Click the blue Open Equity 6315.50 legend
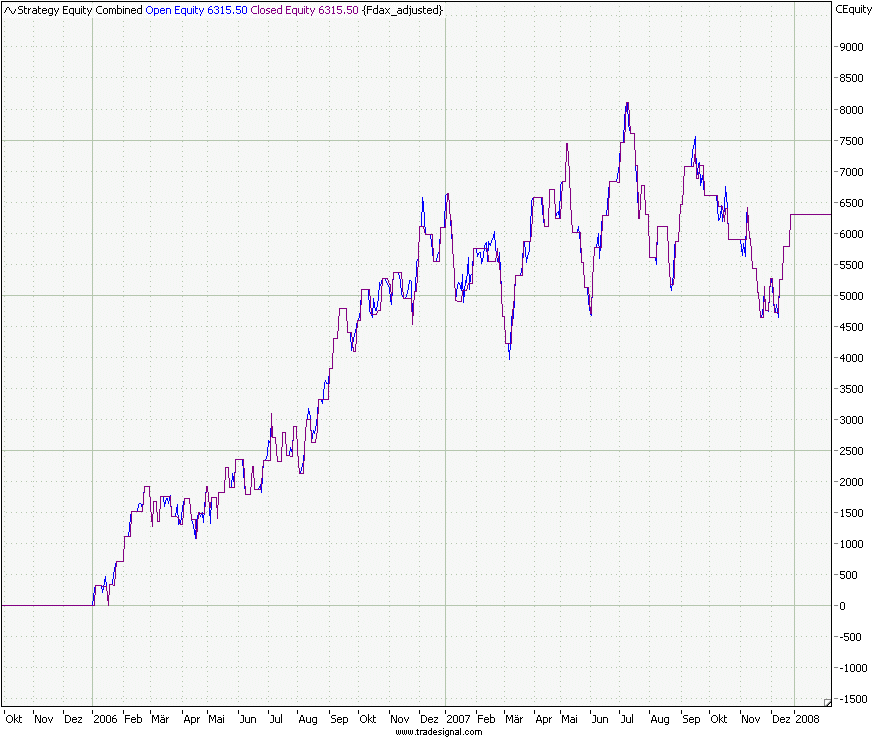879x738 pixels. pyautogui.click(x=195, y=10)
